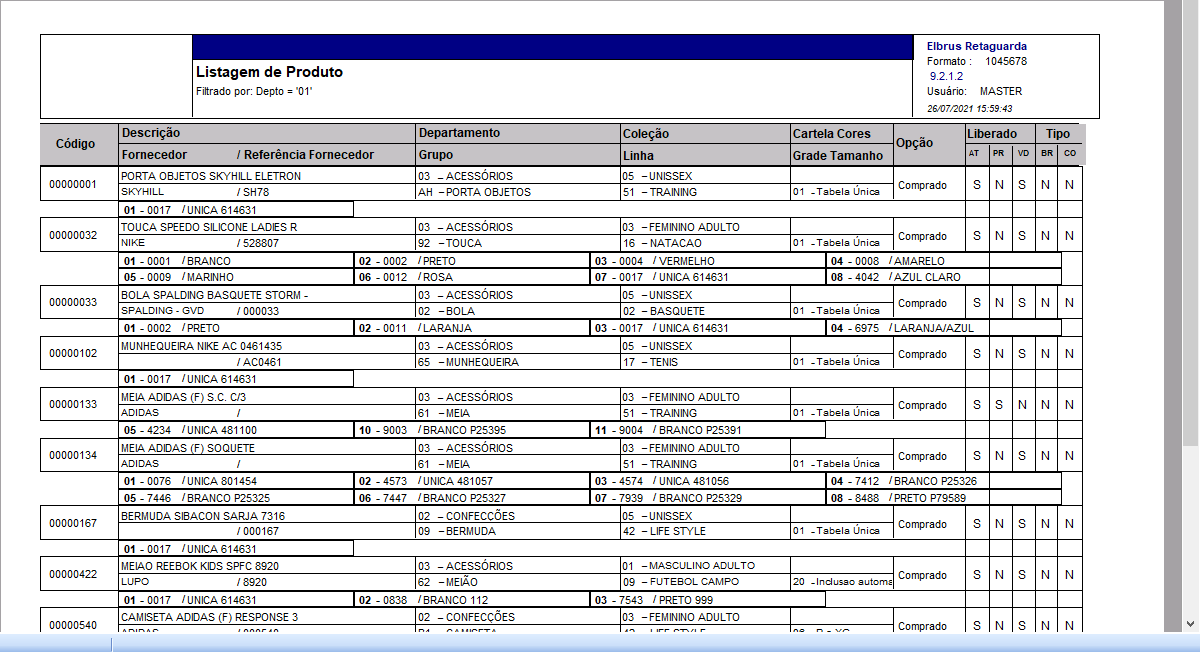1200x652 pixels.
Task: Select supplier reference '/ 528807'
Action: click(x=258, y=243)
